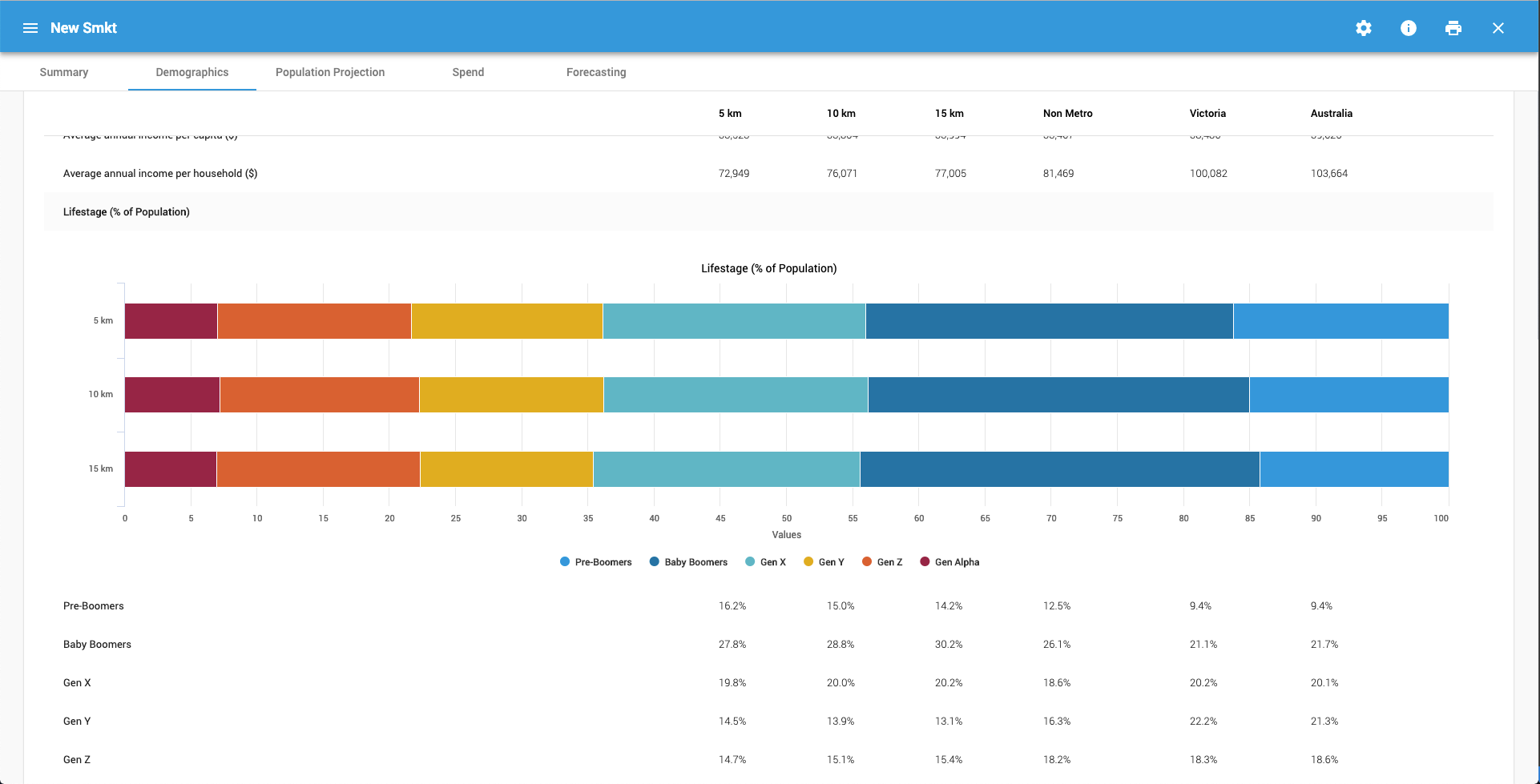Click the Gen Alpha segment of 5 km bar
The width and height of the screenshot is (1540, 784).
(x=171, y=321)
